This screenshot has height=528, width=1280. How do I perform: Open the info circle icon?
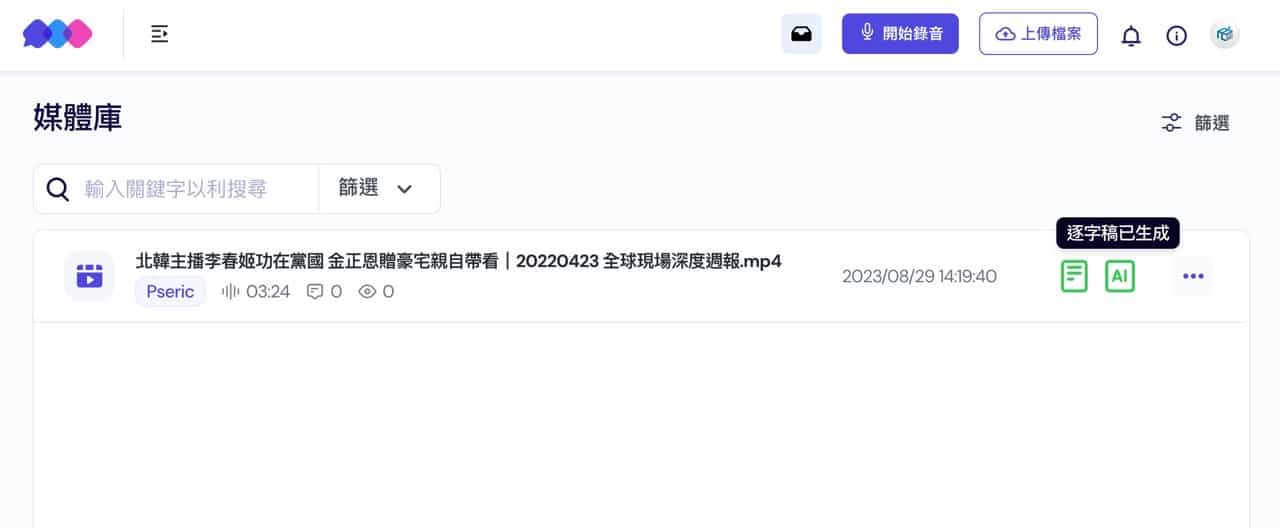click(1177, 35)
